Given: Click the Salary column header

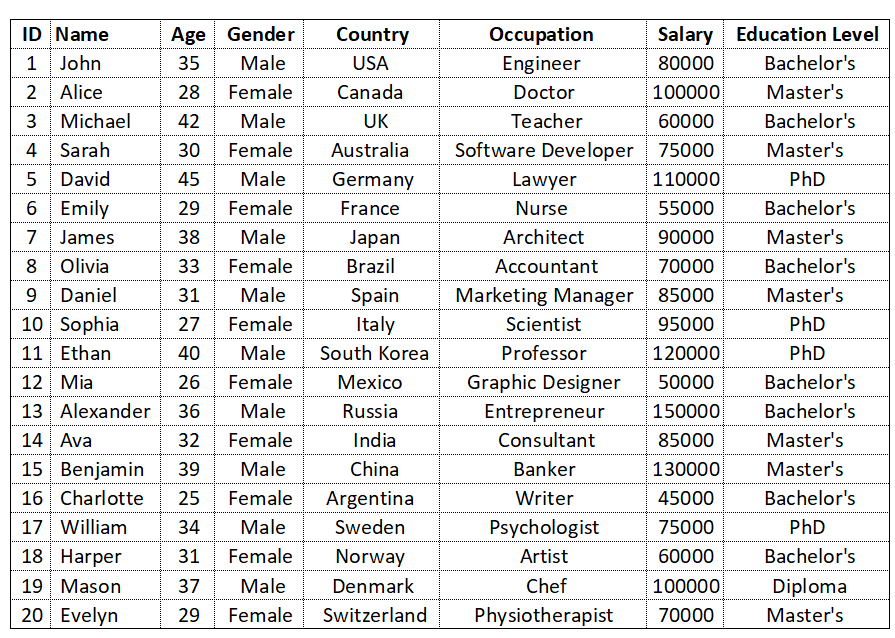Looking at the screenshot, I should coord(685,34).
